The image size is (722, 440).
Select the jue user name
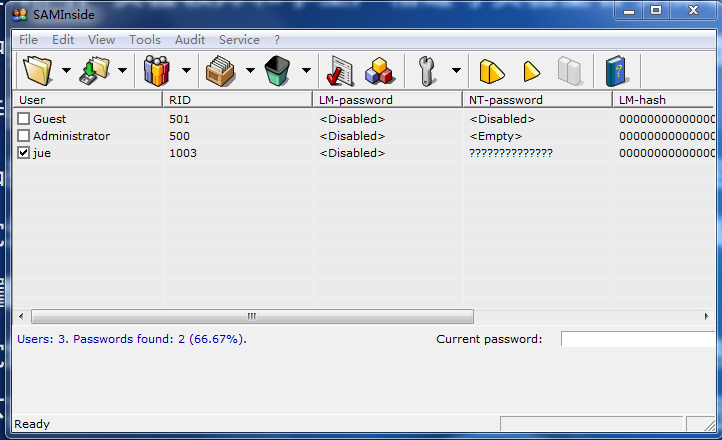click(42, 153)
